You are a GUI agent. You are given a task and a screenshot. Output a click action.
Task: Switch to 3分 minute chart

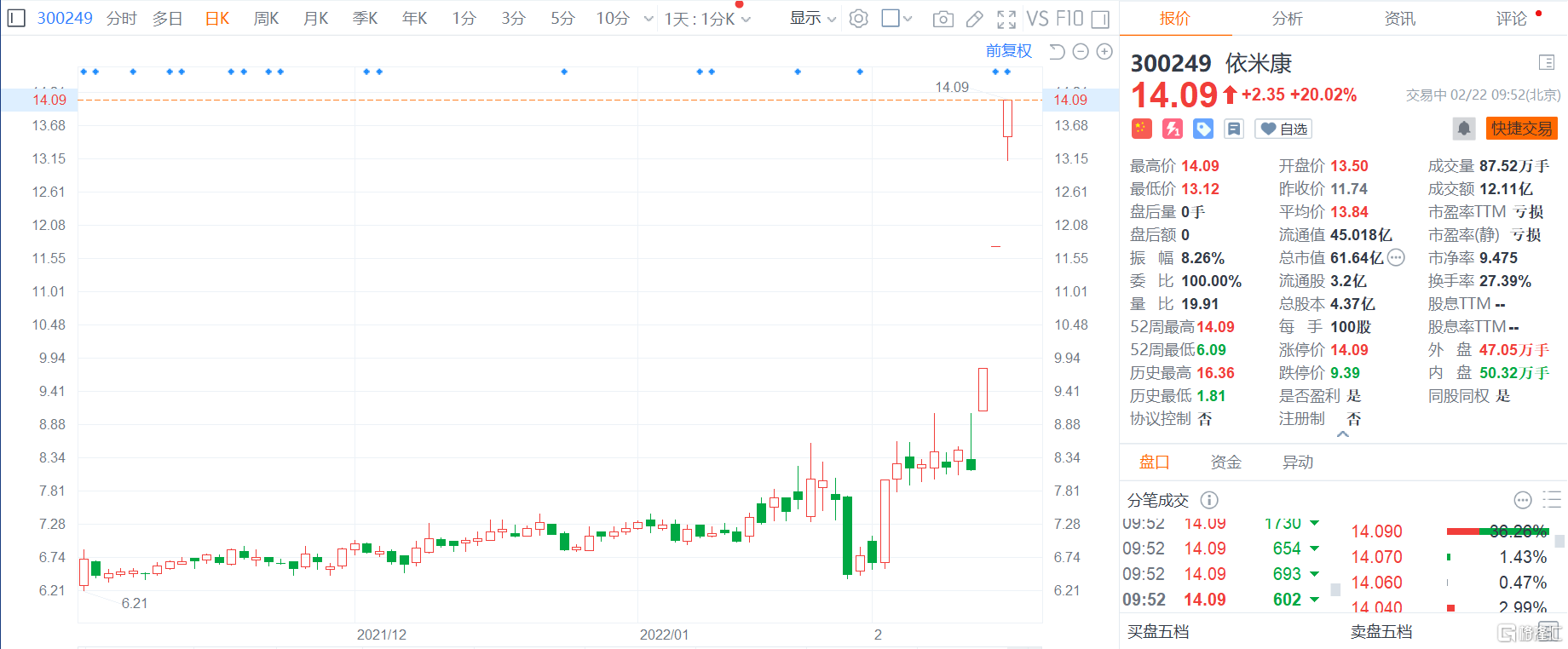pos(513,18)
